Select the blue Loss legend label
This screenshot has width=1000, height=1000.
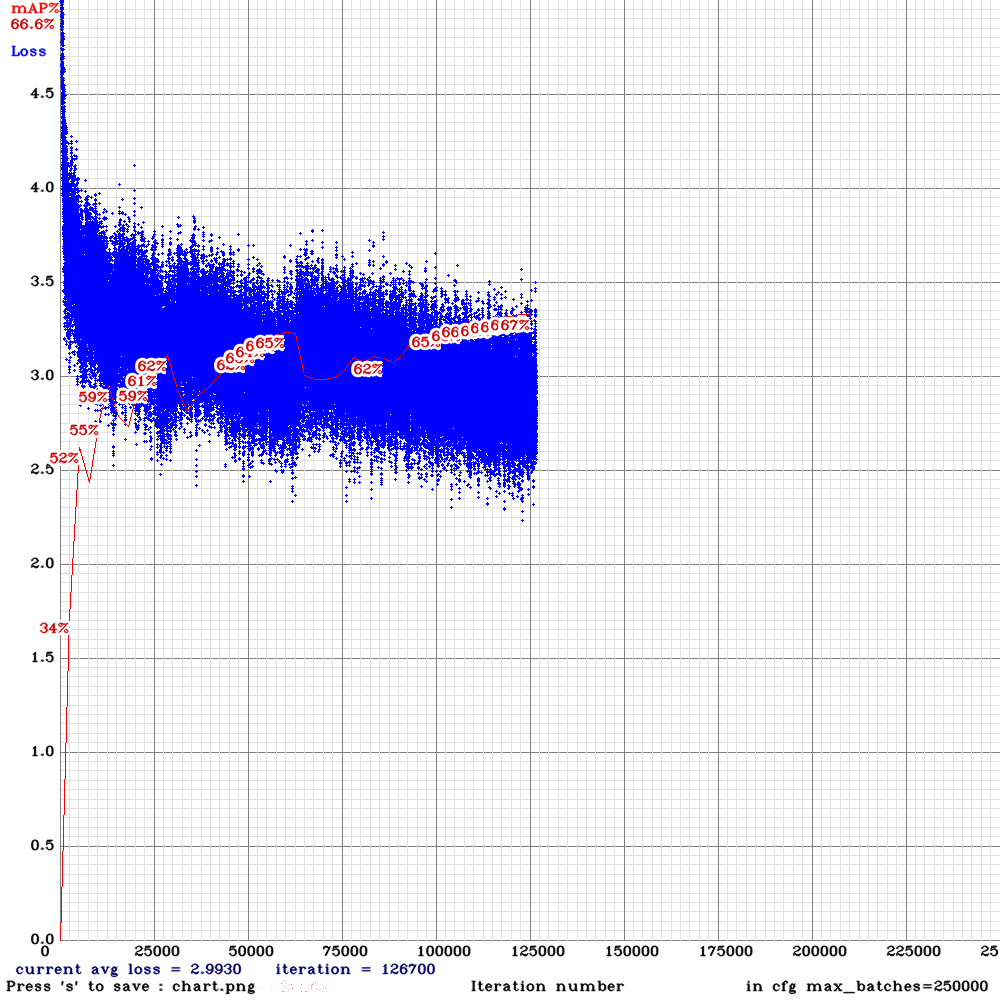27,51
